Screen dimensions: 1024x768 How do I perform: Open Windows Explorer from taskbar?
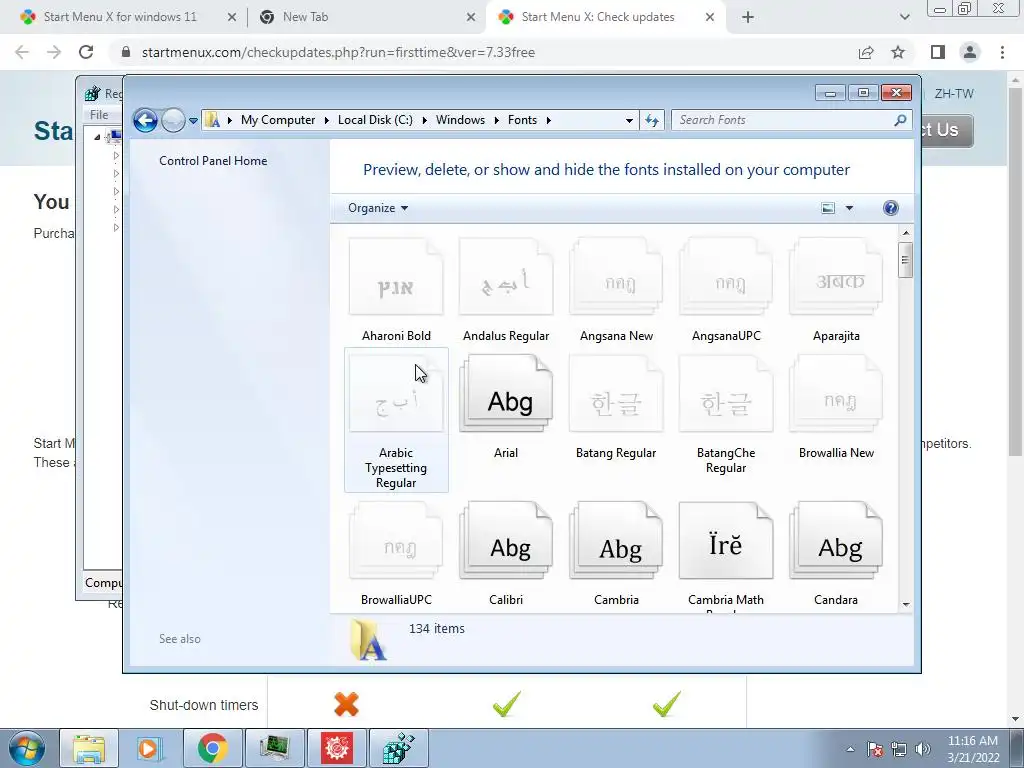[x=89, y=748]
